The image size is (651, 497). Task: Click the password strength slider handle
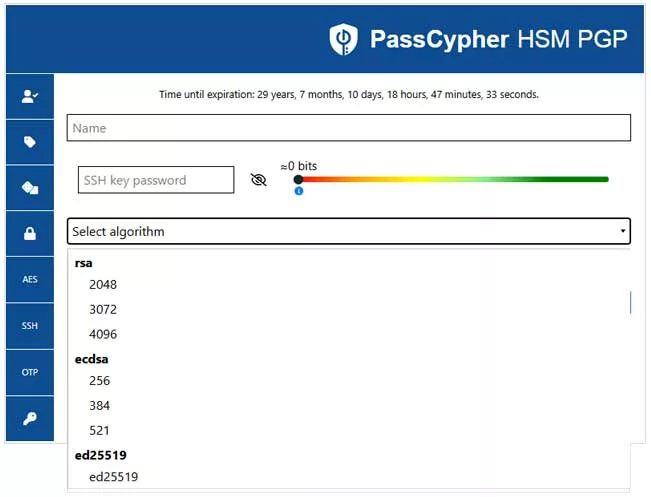pyautogui.click(x=298, y=179)
